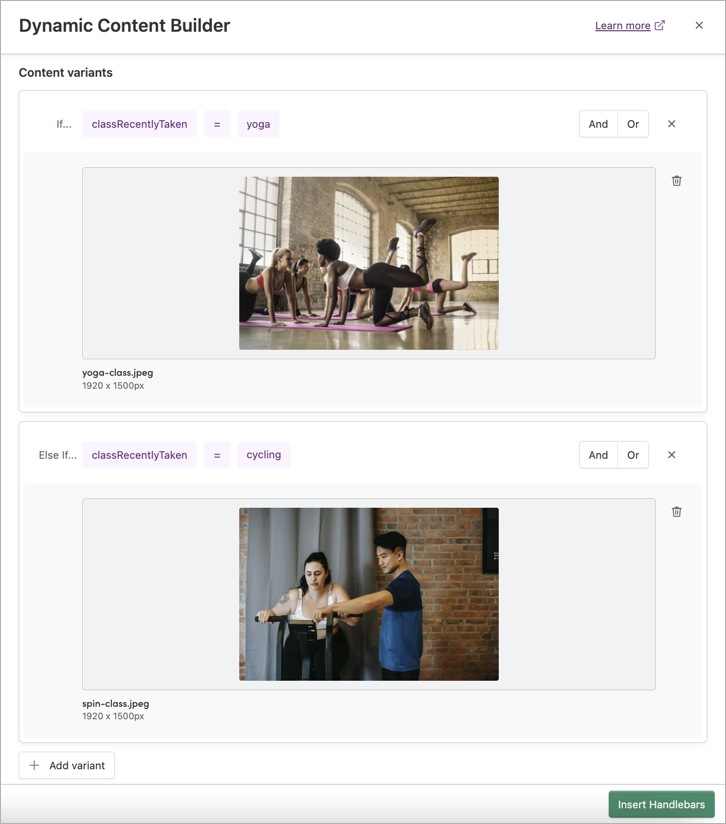Image resolution: width=726 pixels, height=824 pixels.
Task: Open classRecentlyTaken field in the Else If row
Action: pos(139,455)
